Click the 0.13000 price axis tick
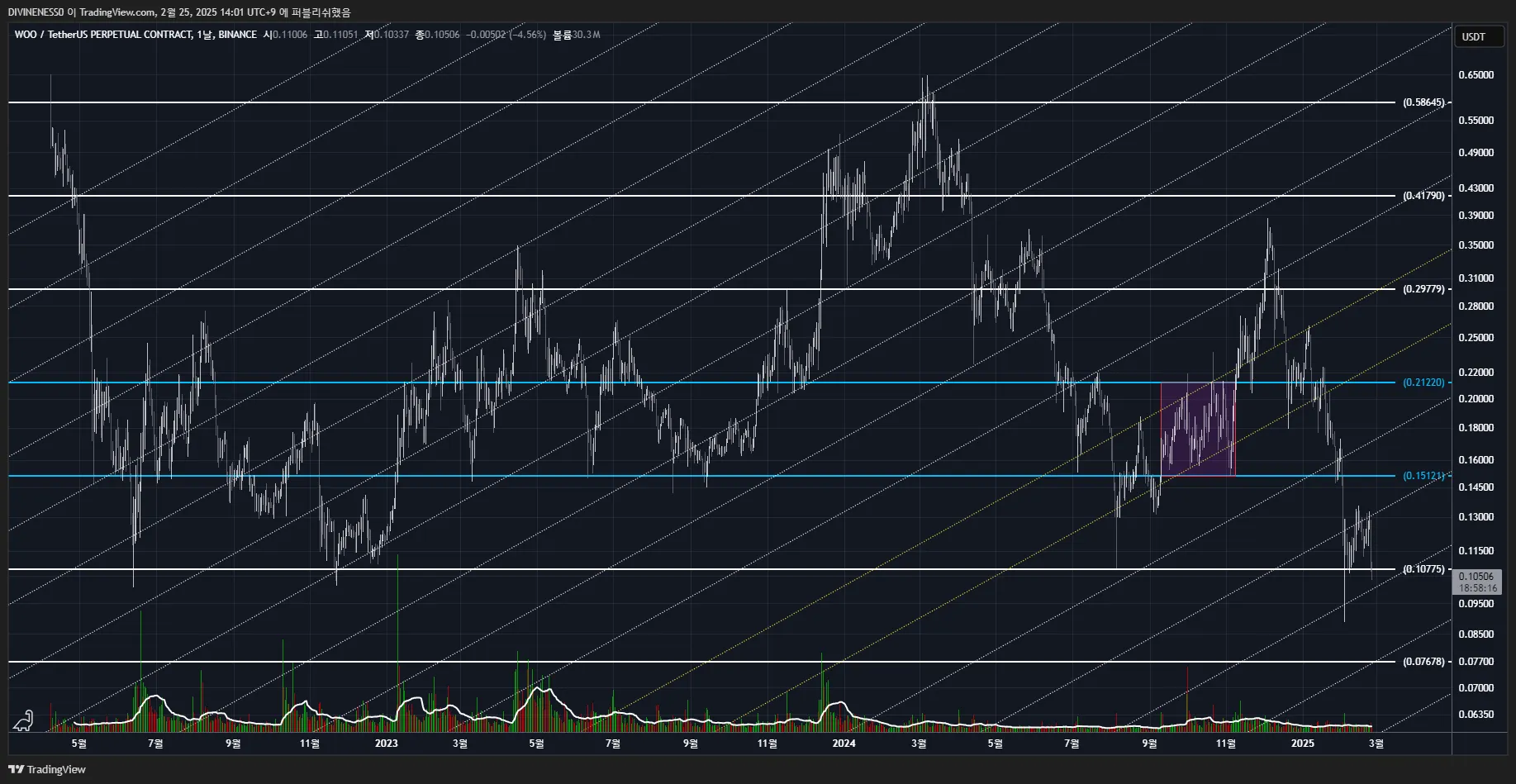This screenshot has width=1516, height=784. [1476, 517]
